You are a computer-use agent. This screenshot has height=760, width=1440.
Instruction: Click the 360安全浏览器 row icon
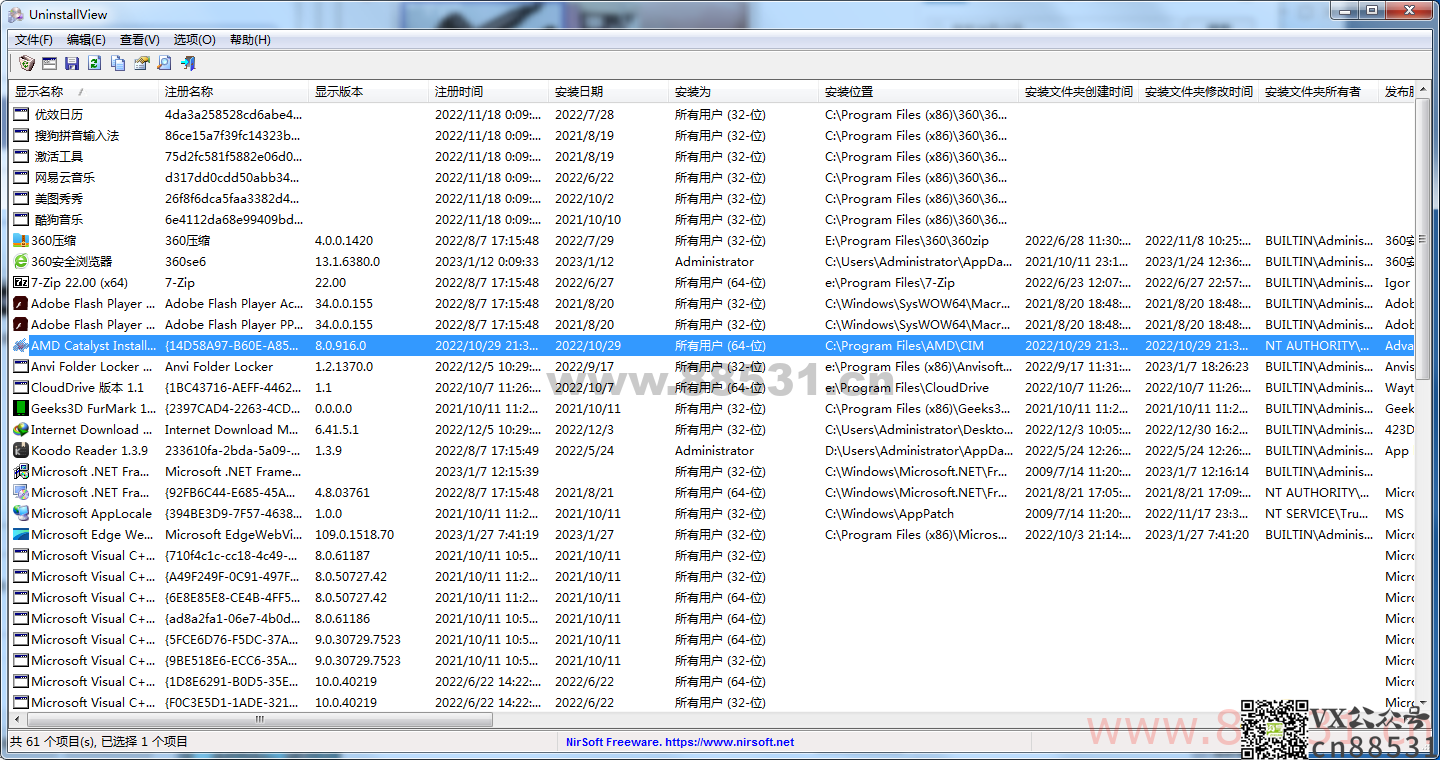point(21,261)
